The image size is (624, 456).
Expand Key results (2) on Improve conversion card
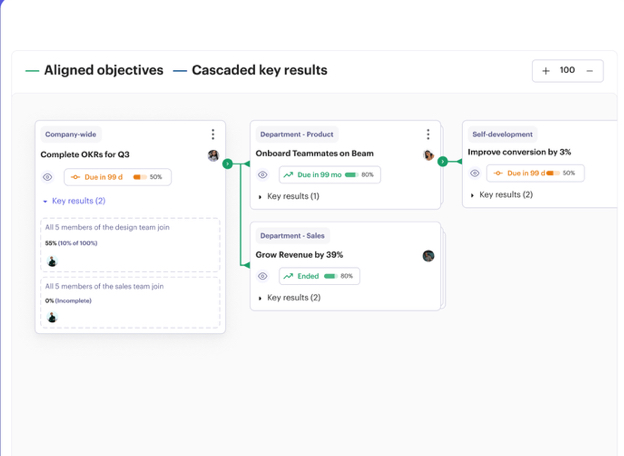point(501,195)
